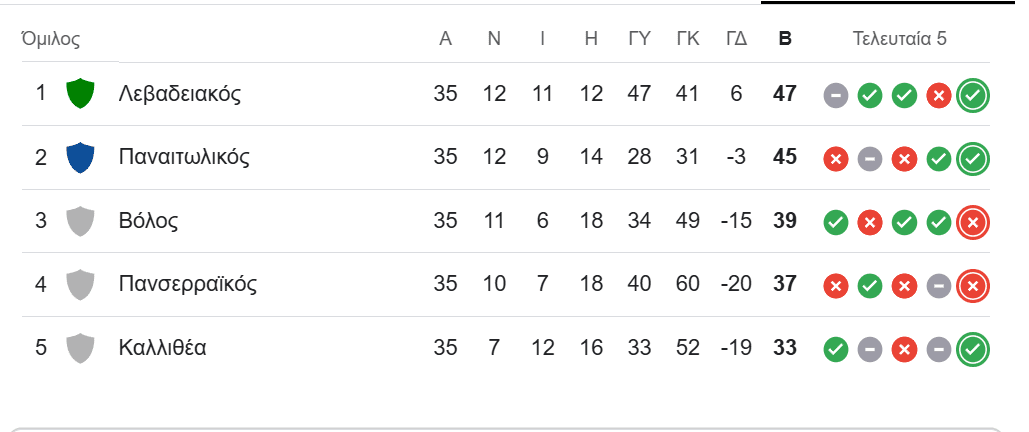Click Καλλιθέα oldest win green checkmark icon
This screenshot has width=1029, height=432.
coord(836,349)
